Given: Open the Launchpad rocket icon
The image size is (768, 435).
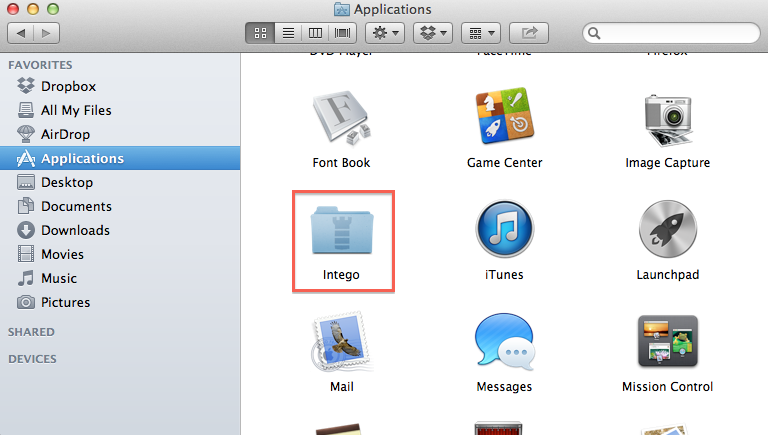Looking at the screenshot, I should tap(668, 229).
